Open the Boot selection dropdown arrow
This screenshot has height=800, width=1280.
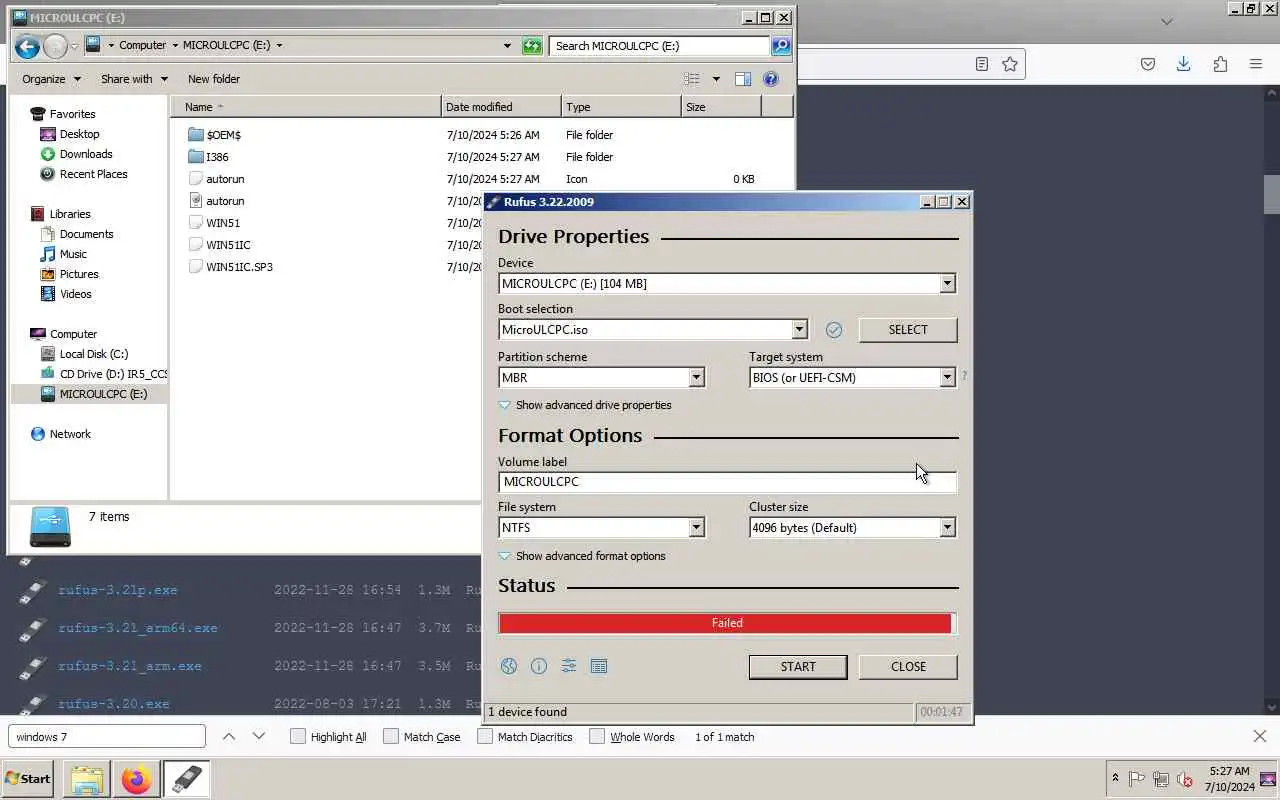coord(799,330)
